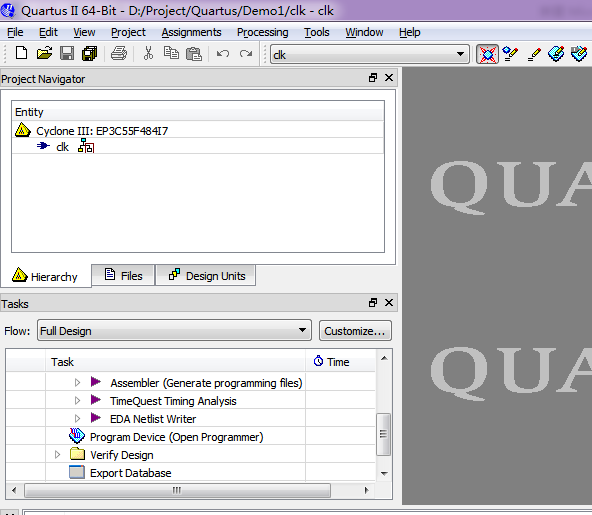The width and height of the screenshot is (592, 515).
Task: Open a file with the folder icon
Action: click(x=44, y=53)
